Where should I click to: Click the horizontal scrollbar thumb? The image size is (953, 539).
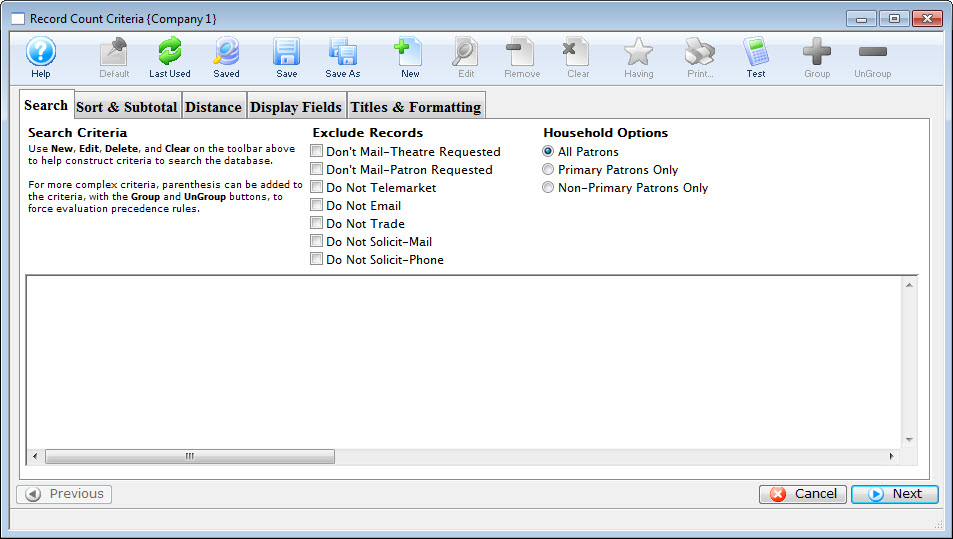click(190, 457)
